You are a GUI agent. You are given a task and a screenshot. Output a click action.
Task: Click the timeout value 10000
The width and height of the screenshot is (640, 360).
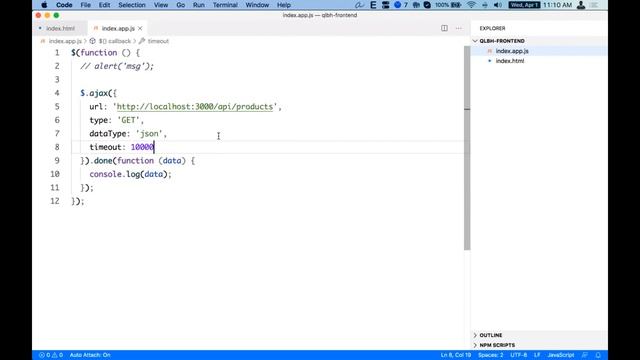point(142,147)
